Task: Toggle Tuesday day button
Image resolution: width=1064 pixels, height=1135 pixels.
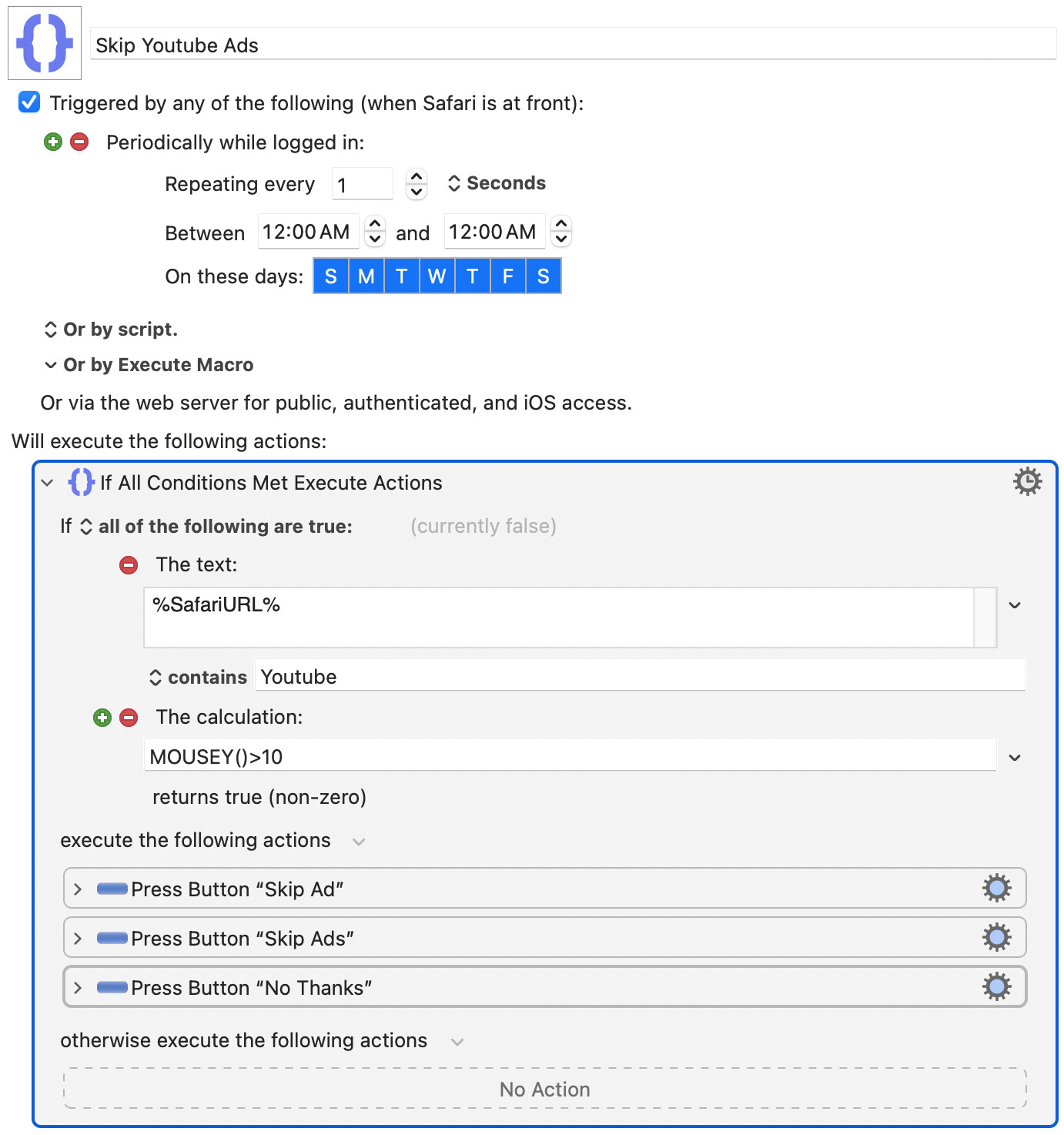Action: (402, 276)
